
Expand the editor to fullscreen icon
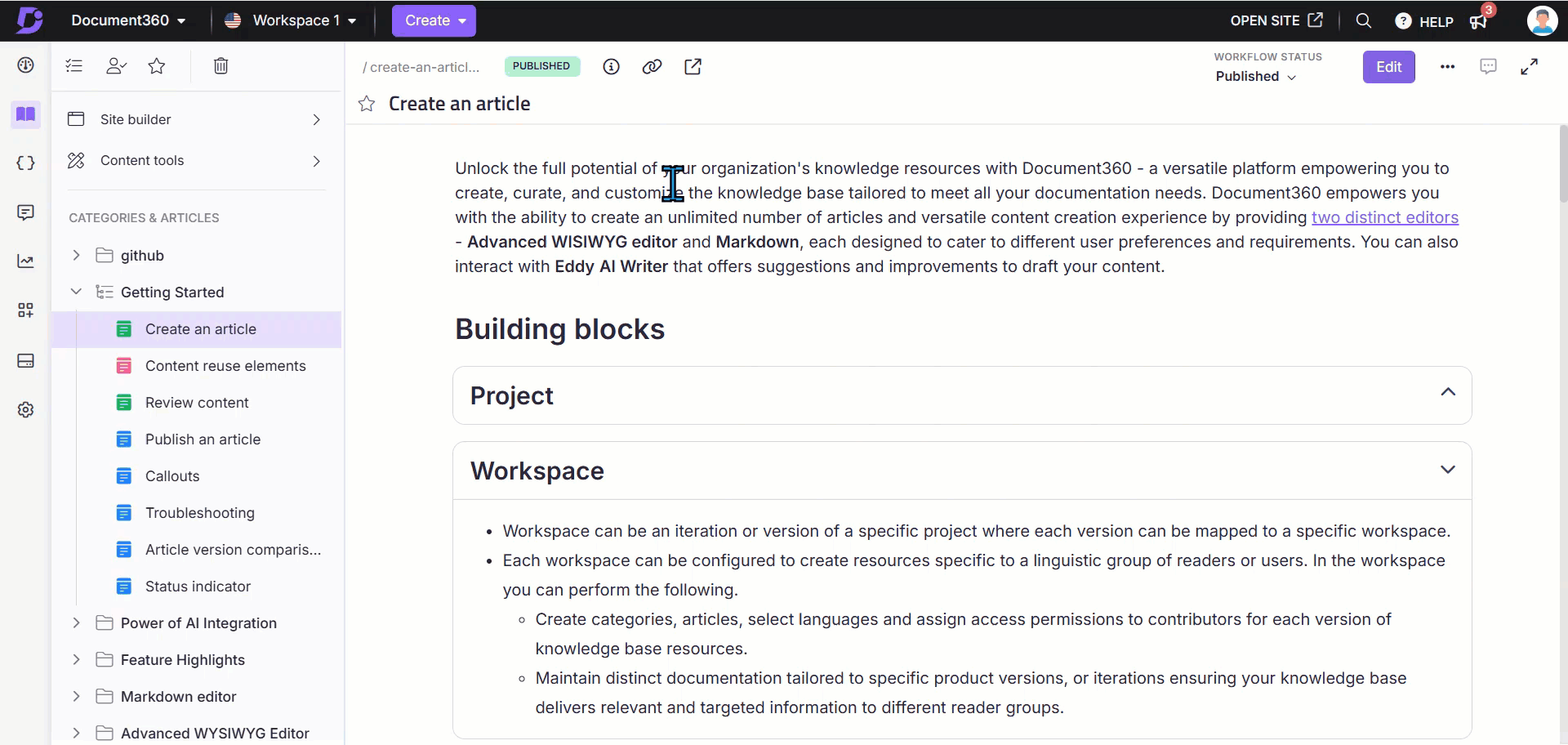pos(1529,67)
